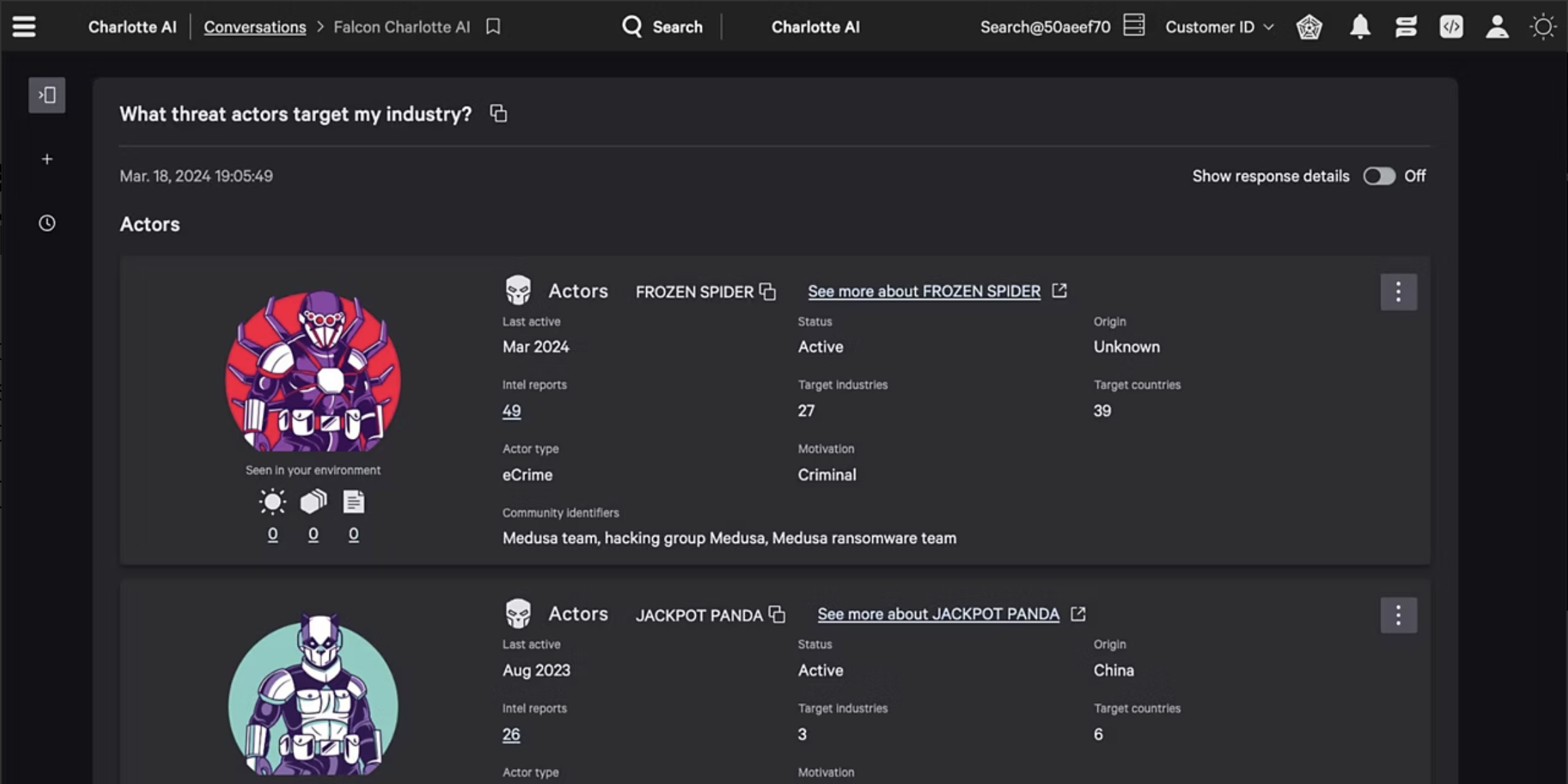Open the notifications bell
The height and width of the screenshot is (784, 1568).
coord(1359,26)
